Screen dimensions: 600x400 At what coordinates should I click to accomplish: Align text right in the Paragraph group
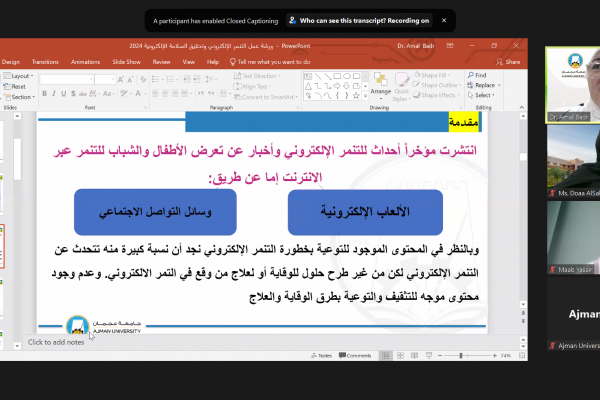coord(175,93)
